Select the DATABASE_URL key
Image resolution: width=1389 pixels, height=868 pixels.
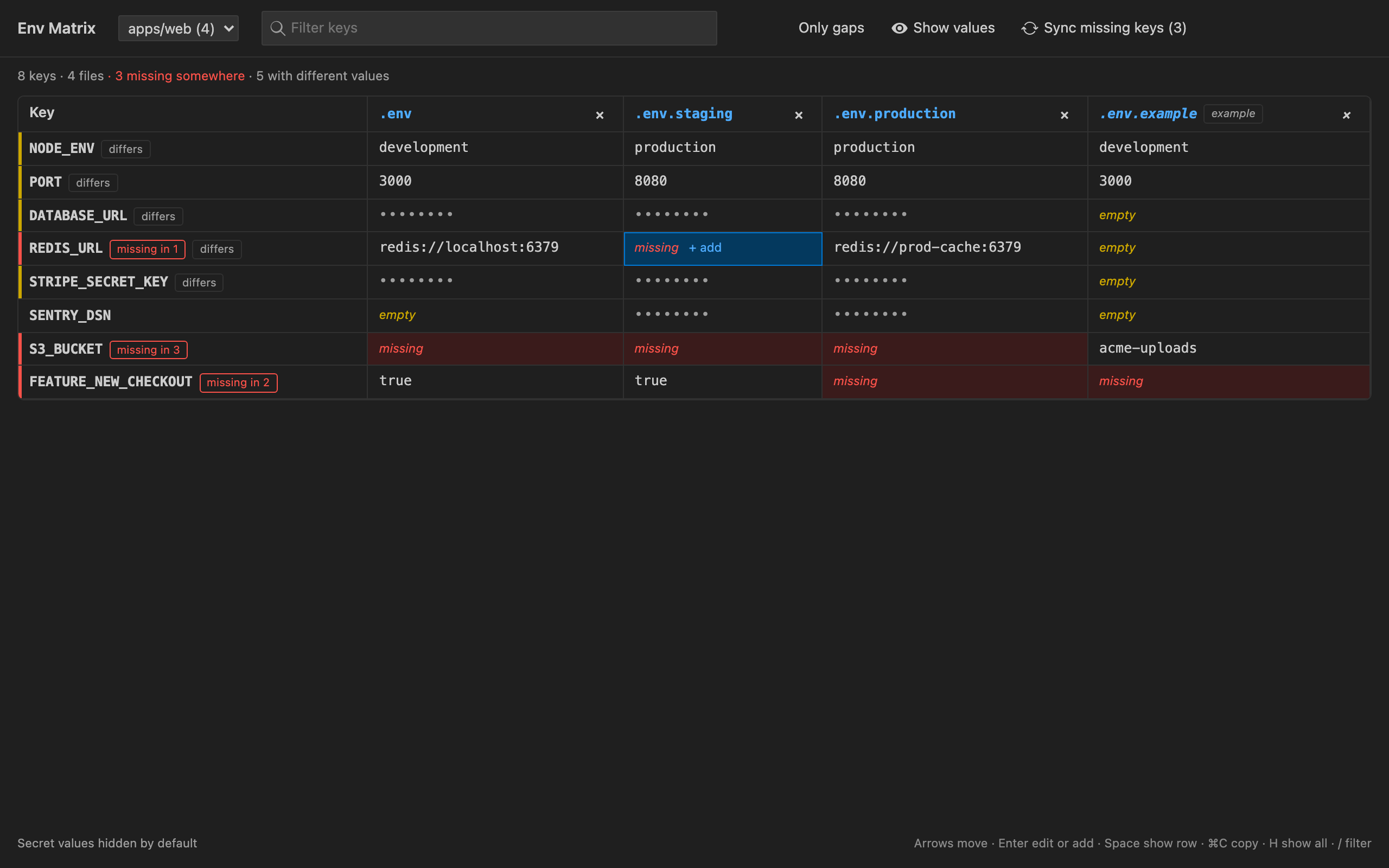coord(78,216)
